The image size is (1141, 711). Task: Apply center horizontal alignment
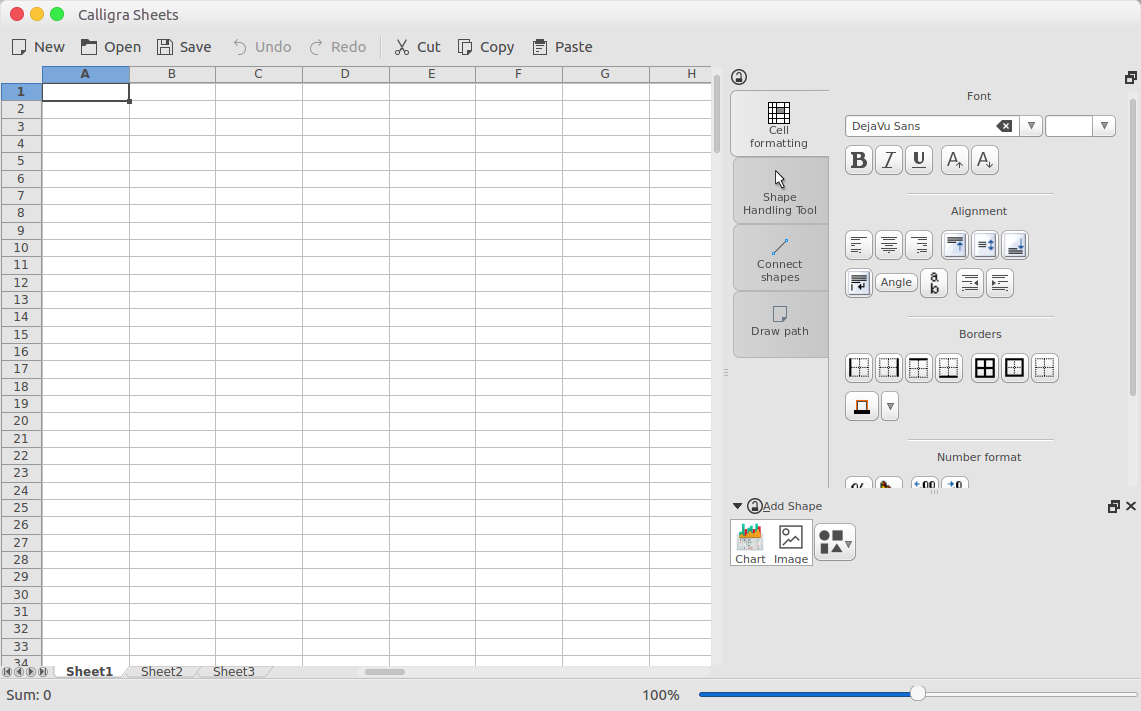coord(889,245)
